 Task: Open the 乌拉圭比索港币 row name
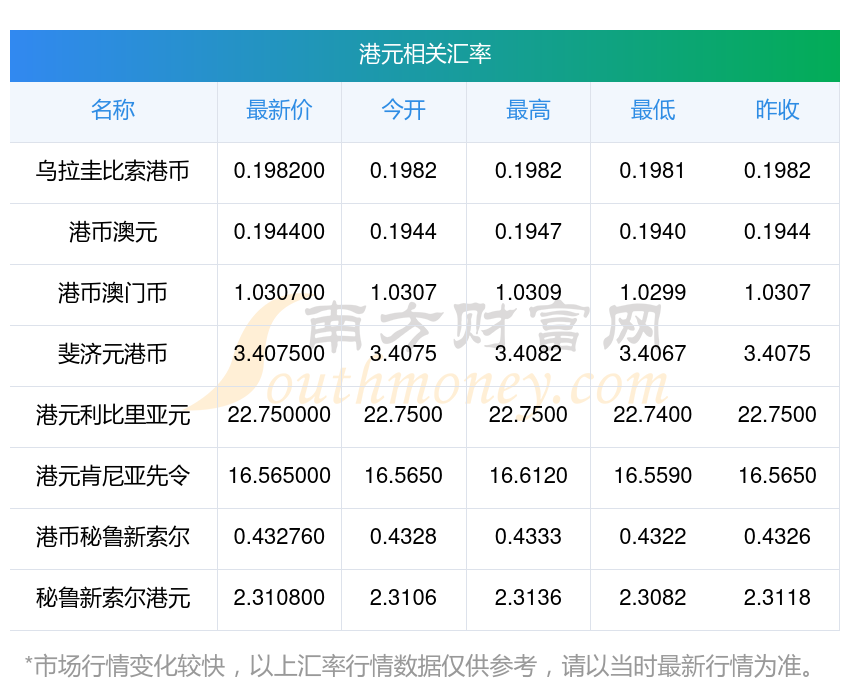pos(113,171)
